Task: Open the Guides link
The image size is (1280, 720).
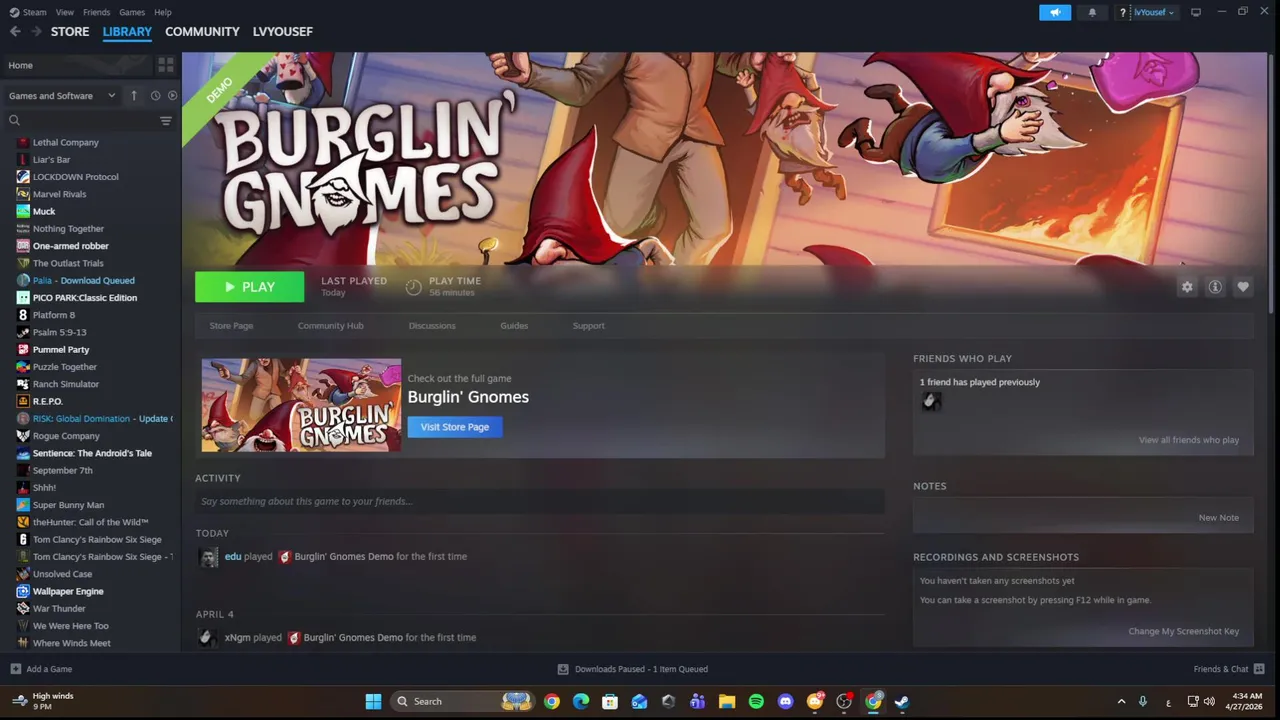Action: pyautogui.click(x=514, y=326)
